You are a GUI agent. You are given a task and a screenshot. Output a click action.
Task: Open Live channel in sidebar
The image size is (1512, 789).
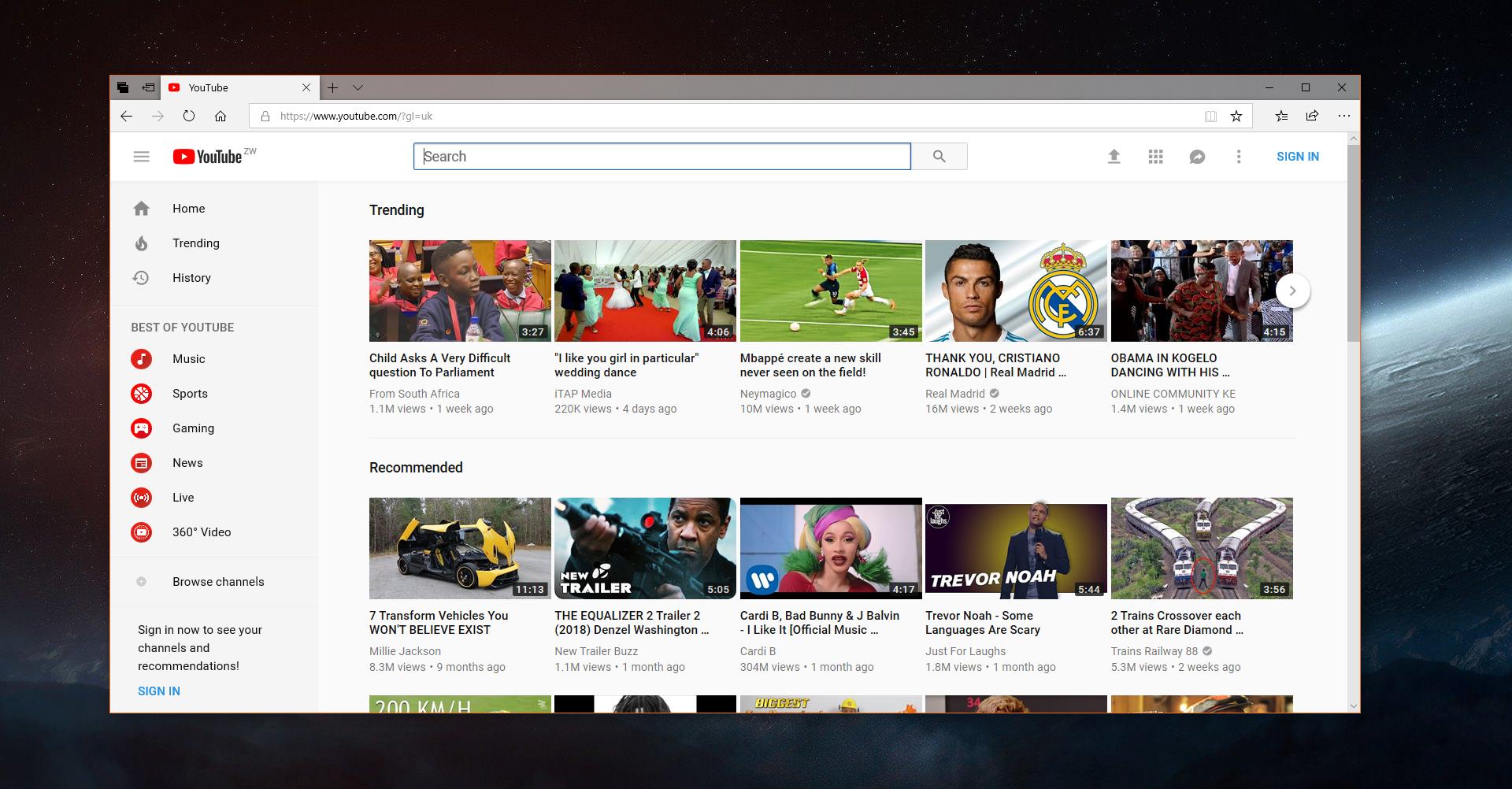point(214,498)
